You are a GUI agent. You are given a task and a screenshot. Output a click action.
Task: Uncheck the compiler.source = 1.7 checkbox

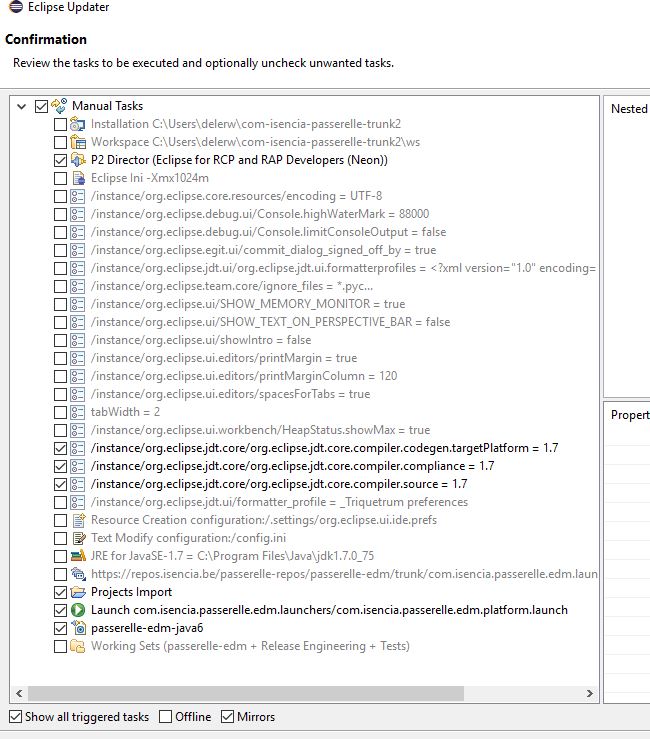(x=60, y=484)
